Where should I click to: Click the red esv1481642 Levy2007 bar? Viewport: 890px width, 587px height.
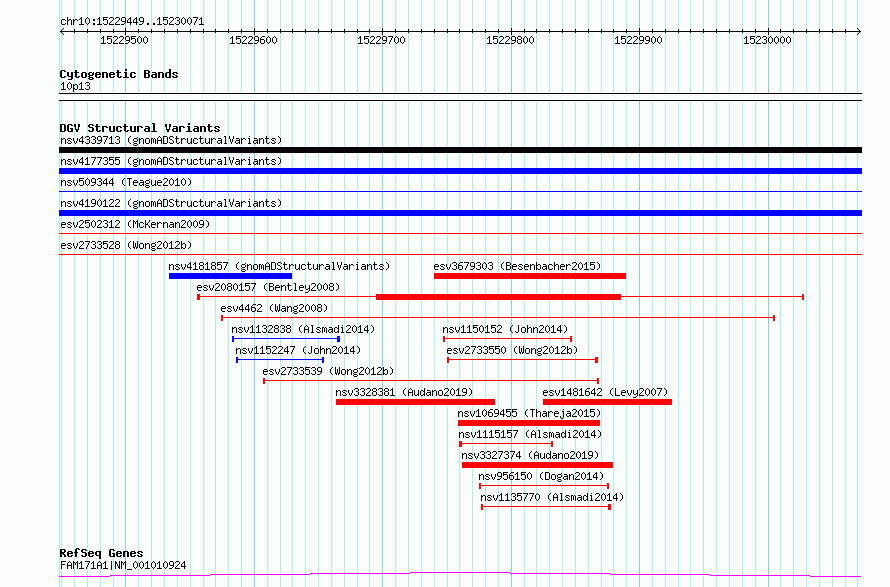(607, 402)
